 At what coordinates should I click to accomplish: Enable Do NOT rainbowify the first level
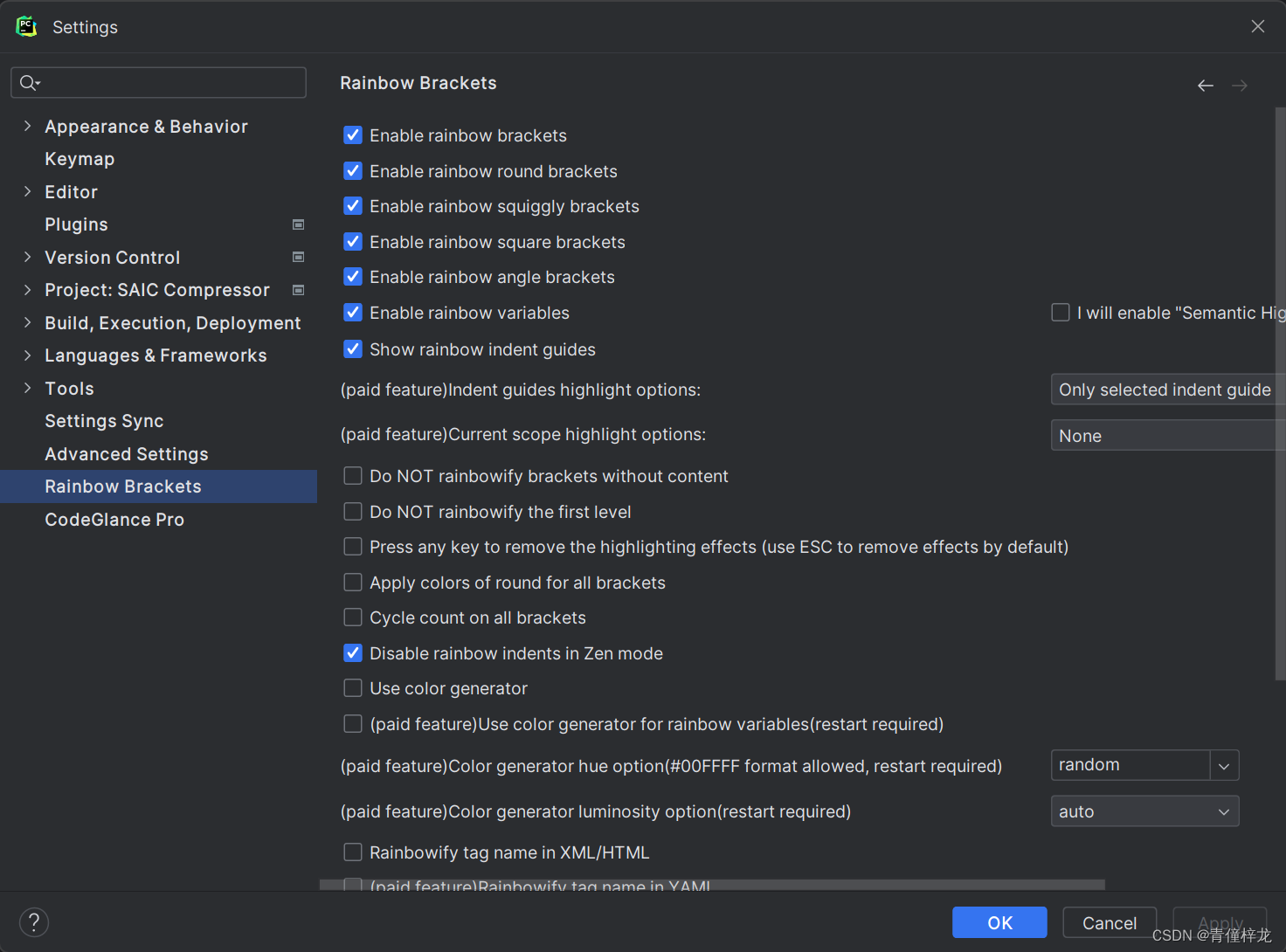click(x=352, y=511)
